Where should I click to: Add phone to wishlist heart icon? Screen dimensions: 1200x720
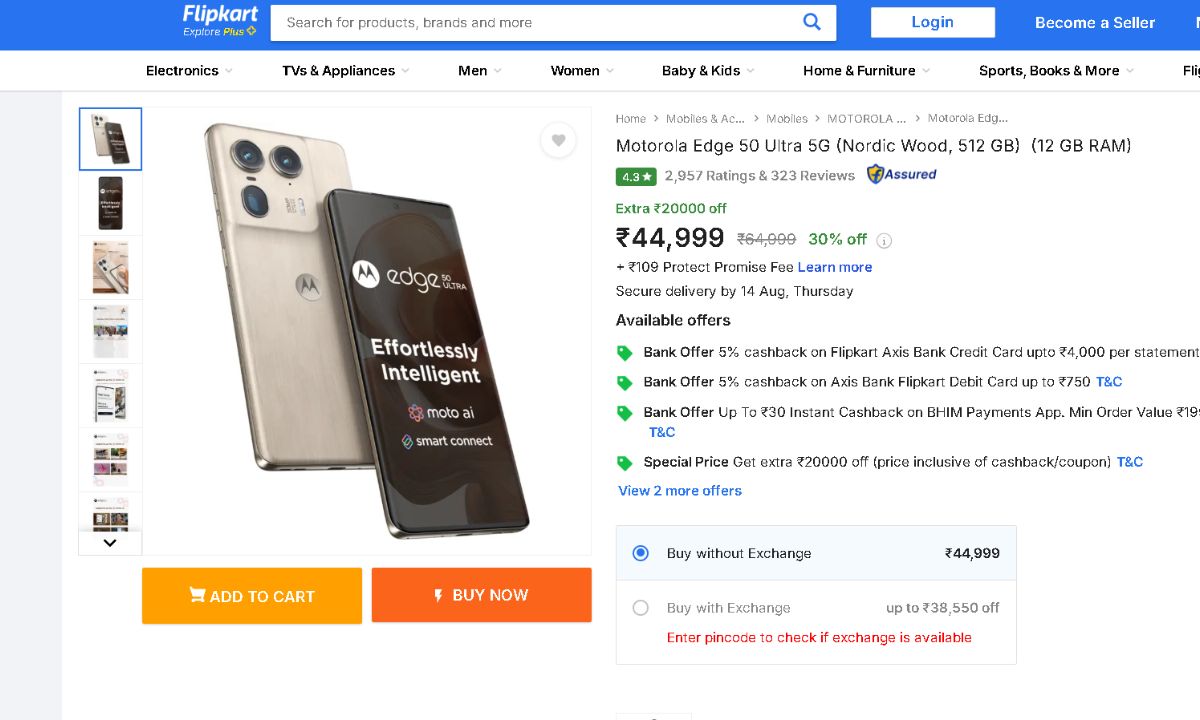point(558,141)
